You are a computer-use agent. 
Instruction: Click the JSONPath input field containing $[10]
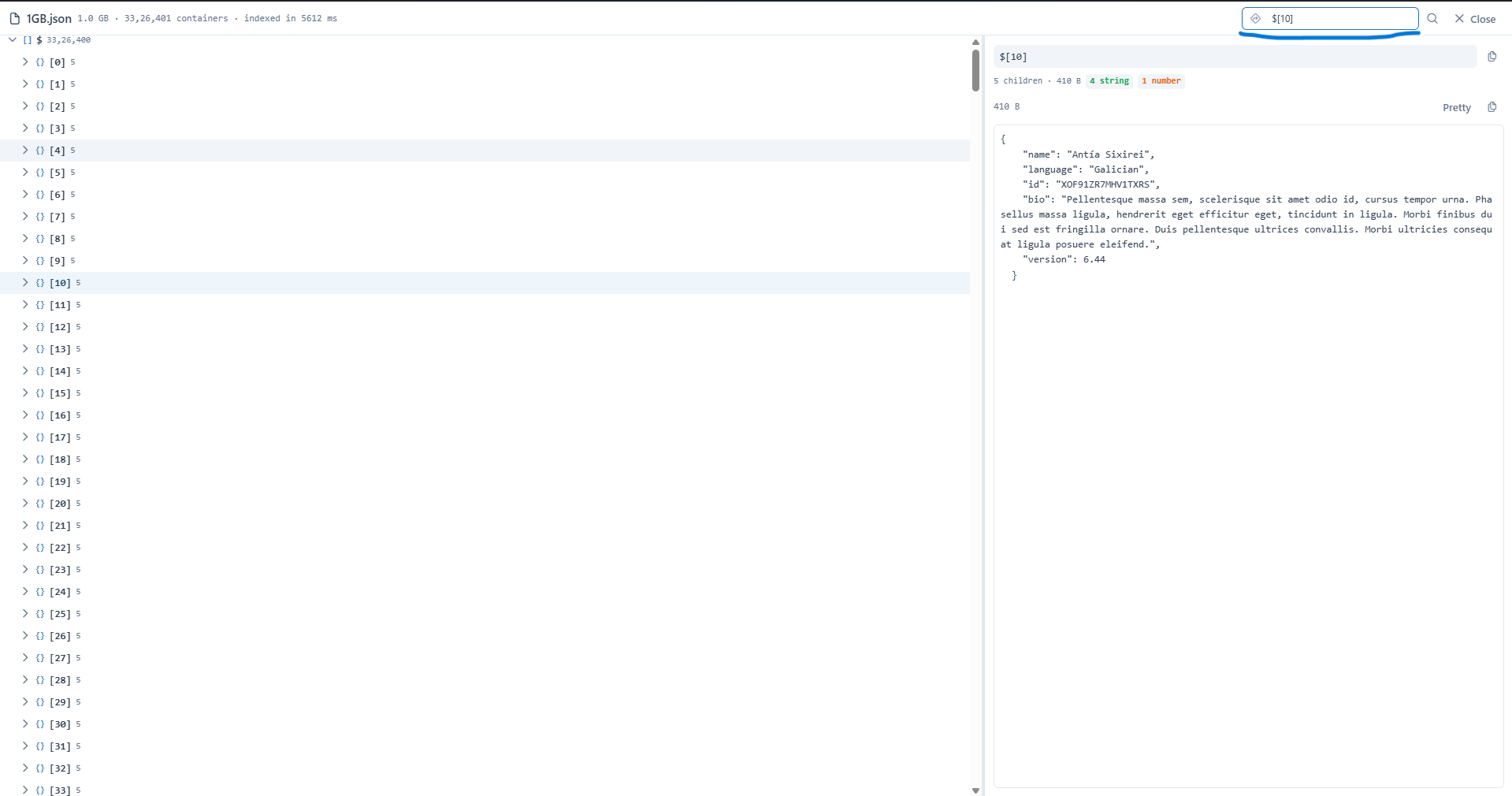point(1330,18)
